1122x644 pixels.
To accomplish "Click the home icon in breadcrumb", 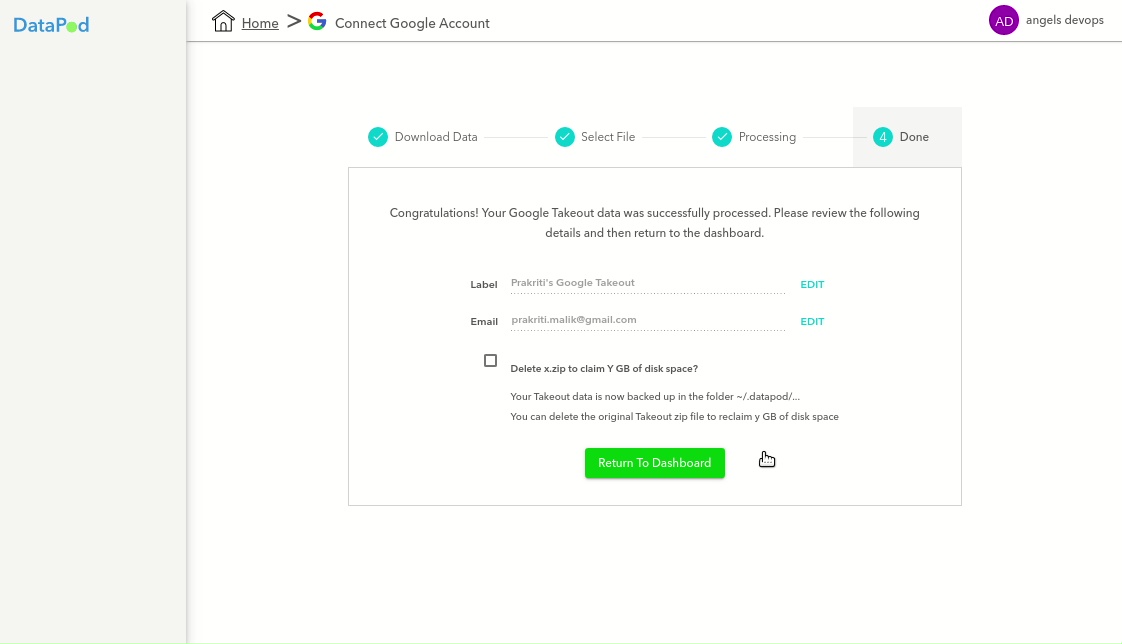I will [x=223, y=22].
